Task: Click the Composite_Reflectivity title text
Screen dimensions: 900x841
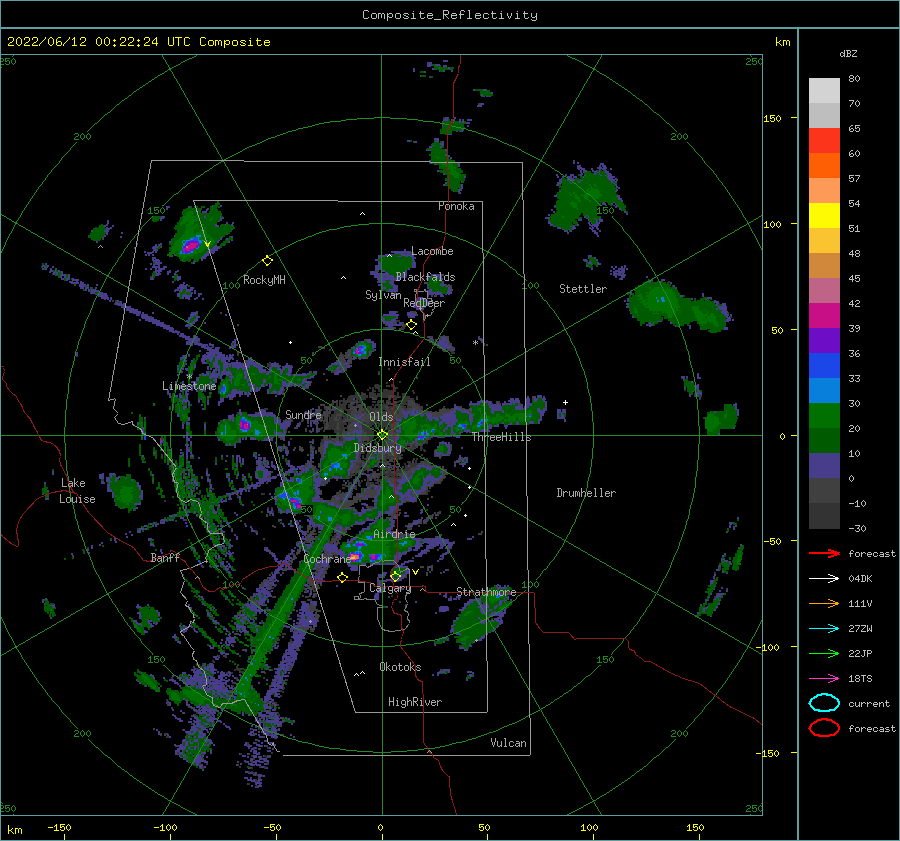Action: 450,15
